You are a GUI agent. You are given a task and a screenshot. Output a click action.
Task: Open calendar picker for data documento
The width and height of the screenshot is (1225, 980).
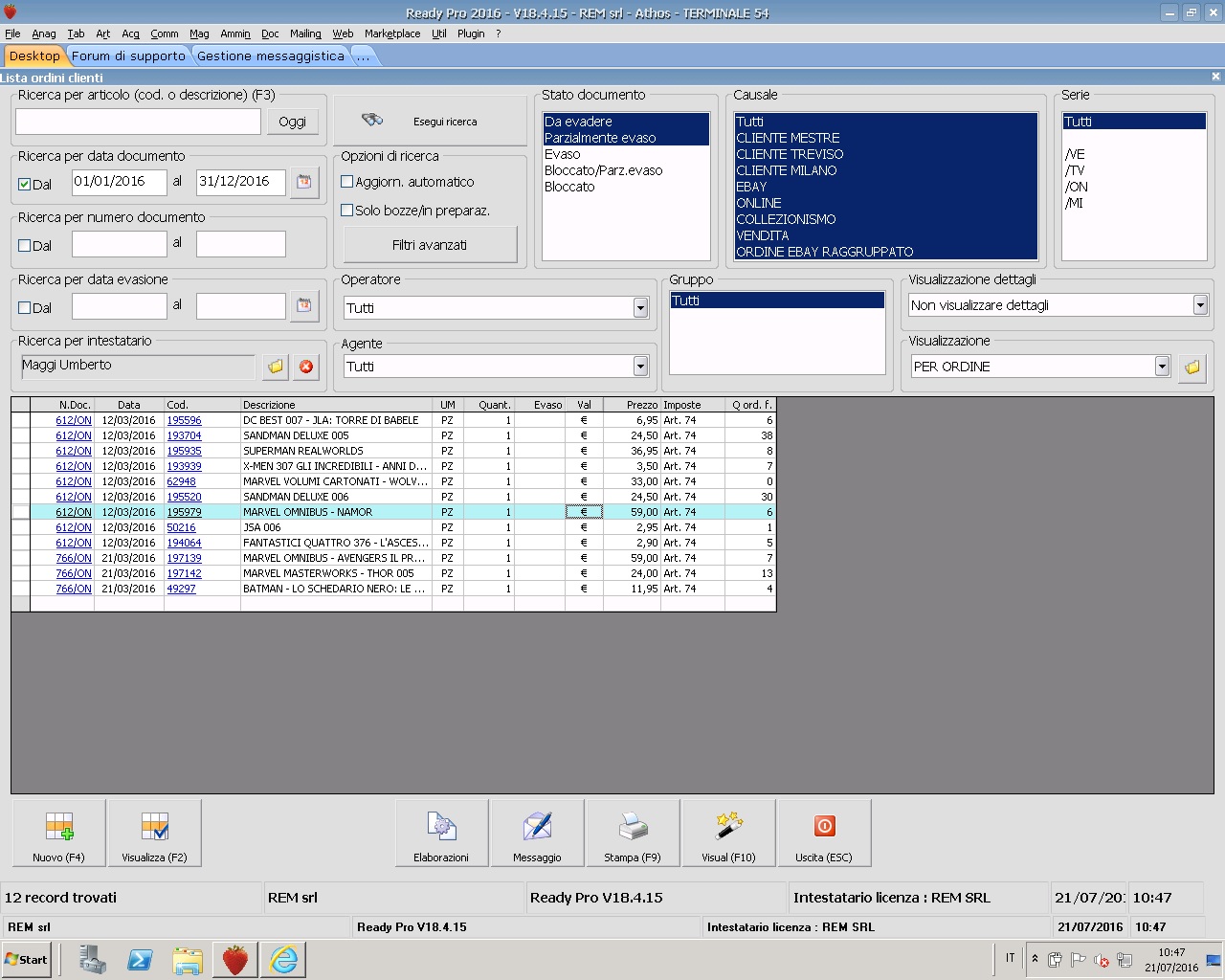point(304,182)
